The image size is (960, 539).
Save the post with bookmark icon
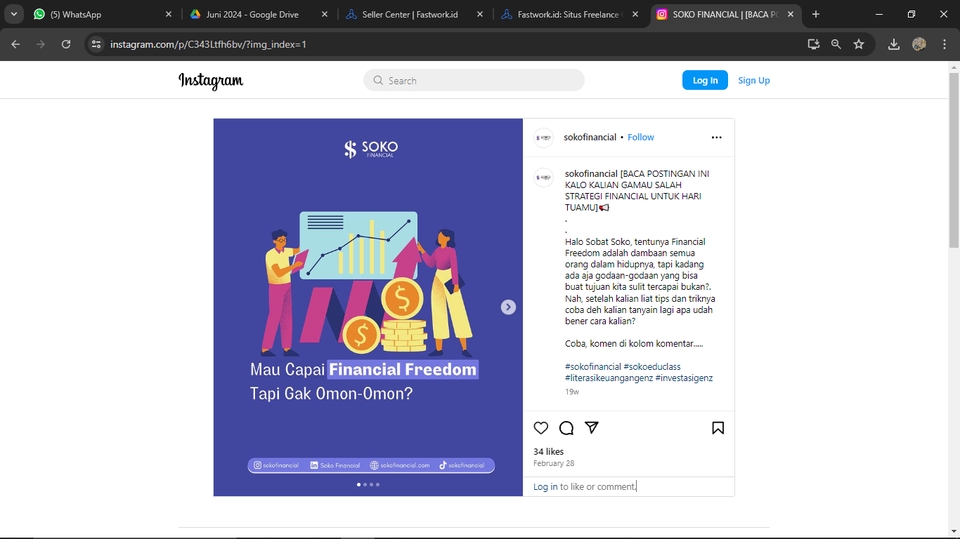(x=718, y=428)
